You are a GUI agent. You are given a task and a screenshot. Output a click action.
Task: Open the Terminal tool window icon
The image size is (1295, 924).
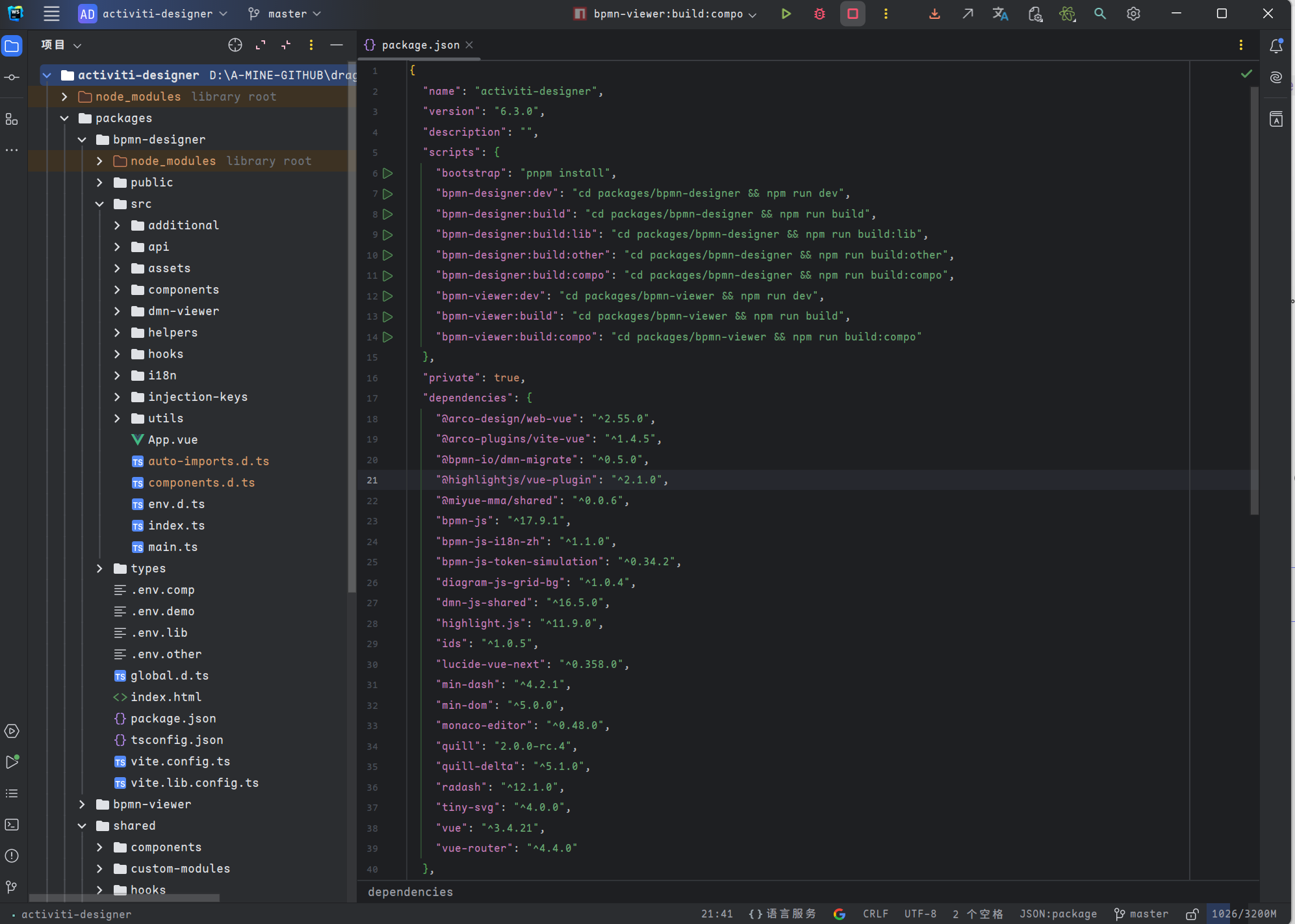(12, 825)
